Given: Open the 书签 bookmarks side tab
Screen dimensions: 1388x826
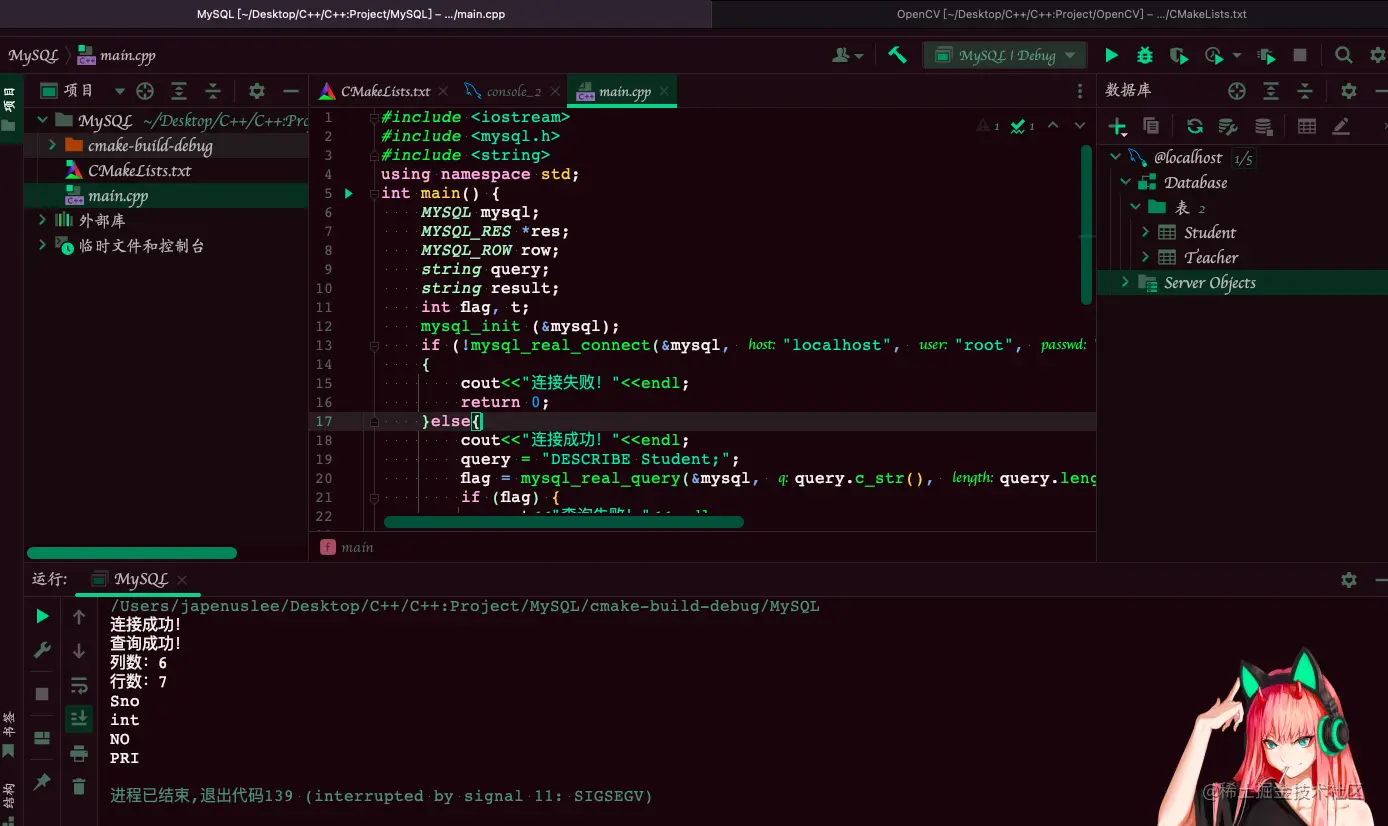Looking at the screenshot, I should pyautogui.click(x=9, y=733).
